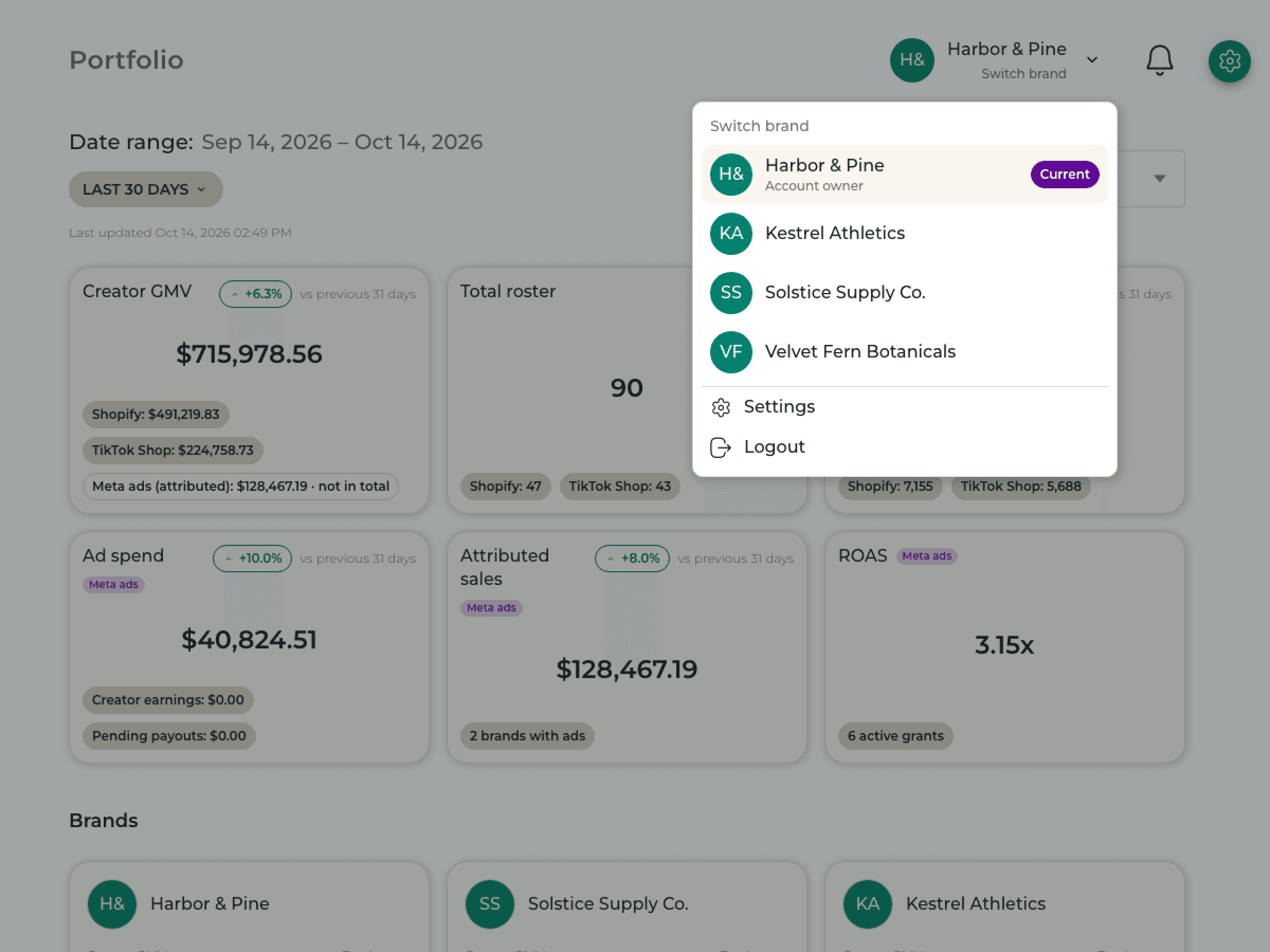Click Shopify: 47 roster chip
This screenshot has width=1270, height=952.
click(505, 487)
